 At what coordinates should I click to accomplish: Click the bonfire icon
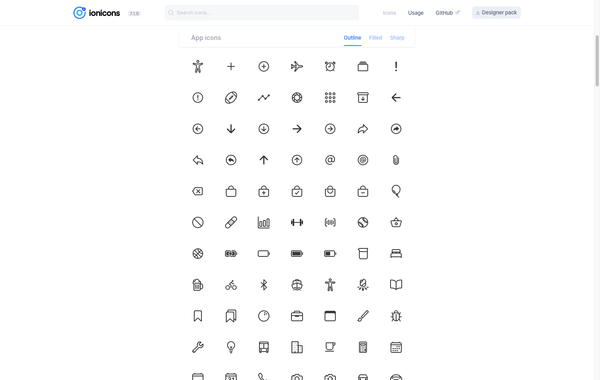point(363,285)
